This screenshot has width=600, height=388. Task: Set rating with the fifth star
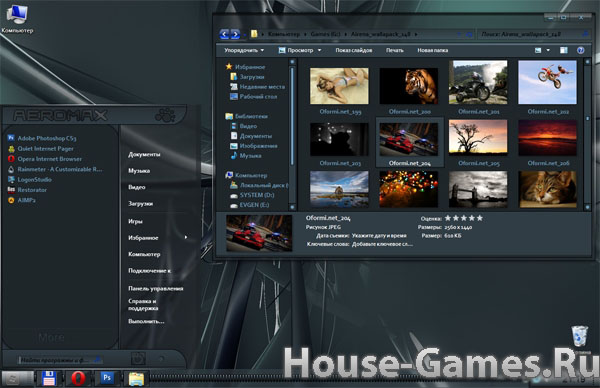click(480, 218)
